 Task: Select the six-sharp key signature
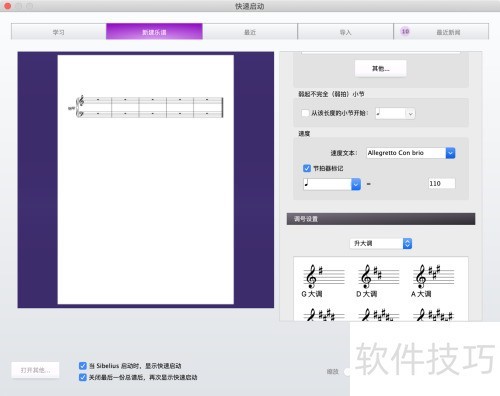pyautogui.click(x=433, y=315)
